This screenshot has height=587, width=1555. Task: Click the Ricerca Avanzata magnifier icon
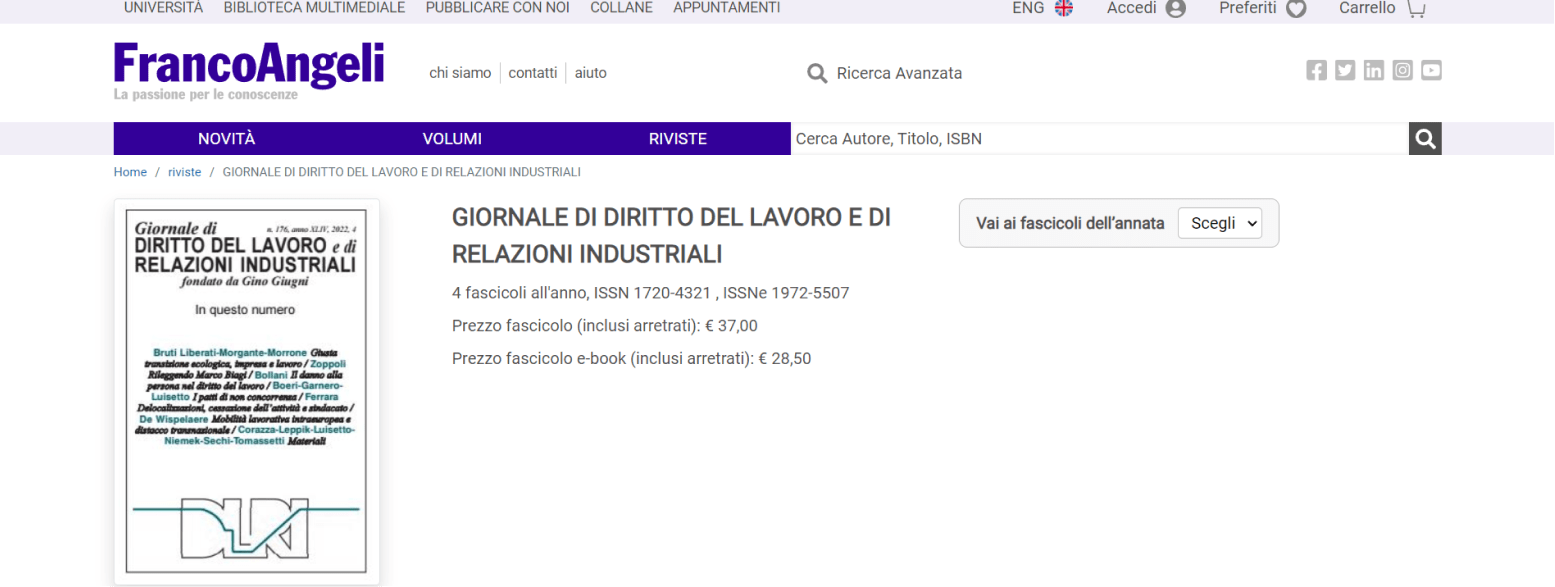click(817, 73)
